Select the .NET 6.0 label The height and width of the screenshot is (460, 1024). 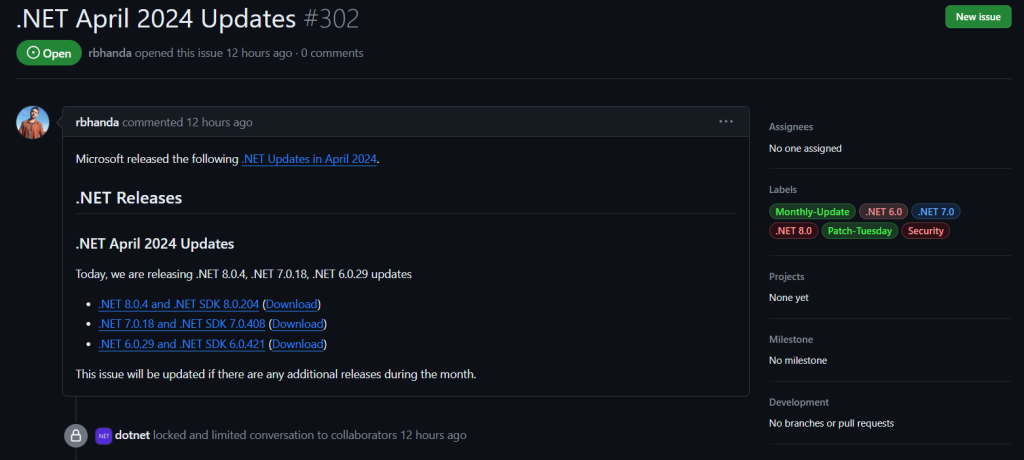pyautogui.click(x=883, y=211)
